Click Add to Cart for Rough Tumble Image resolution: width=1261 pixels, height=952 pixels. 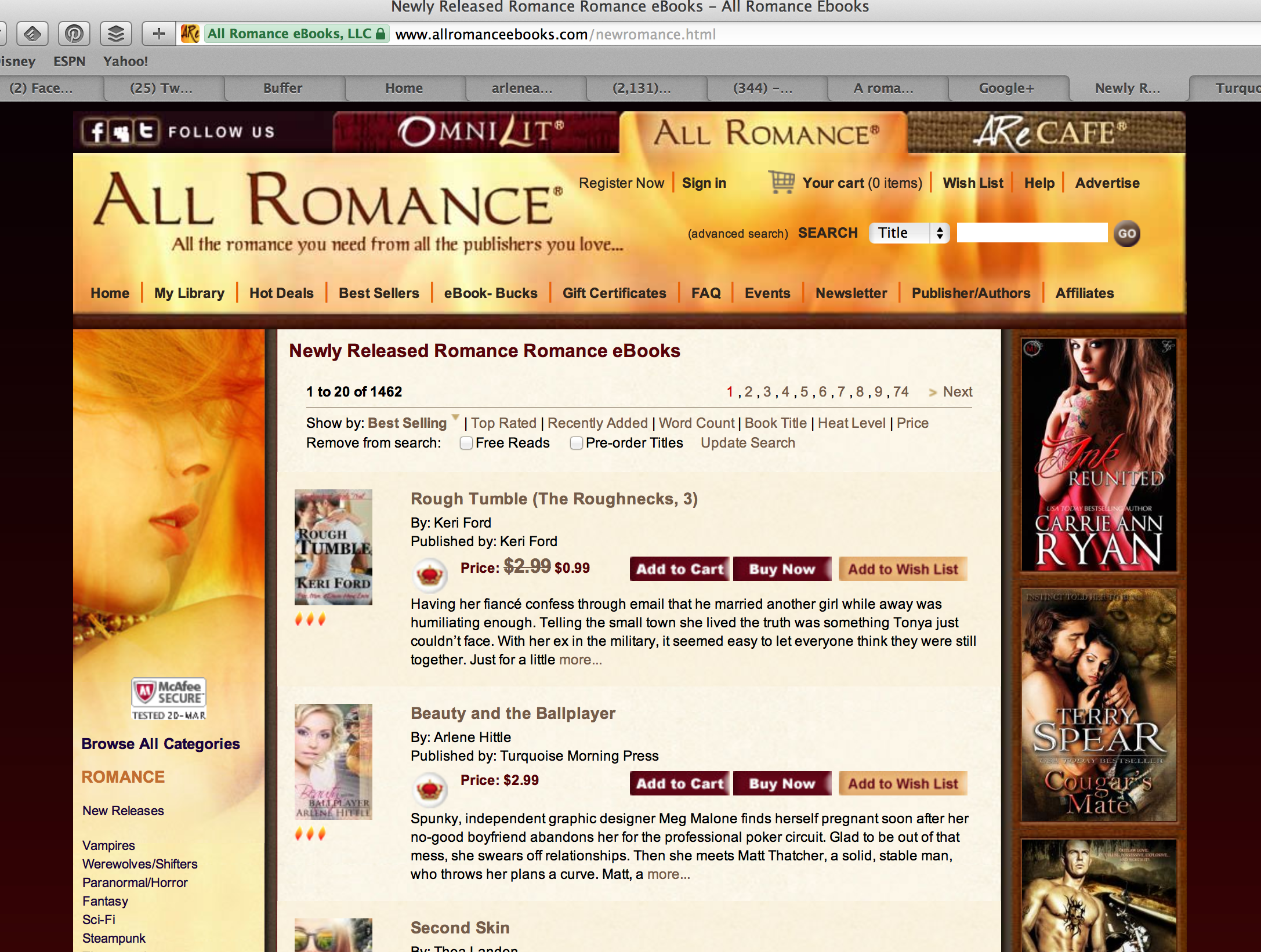(x=680, y=569)
